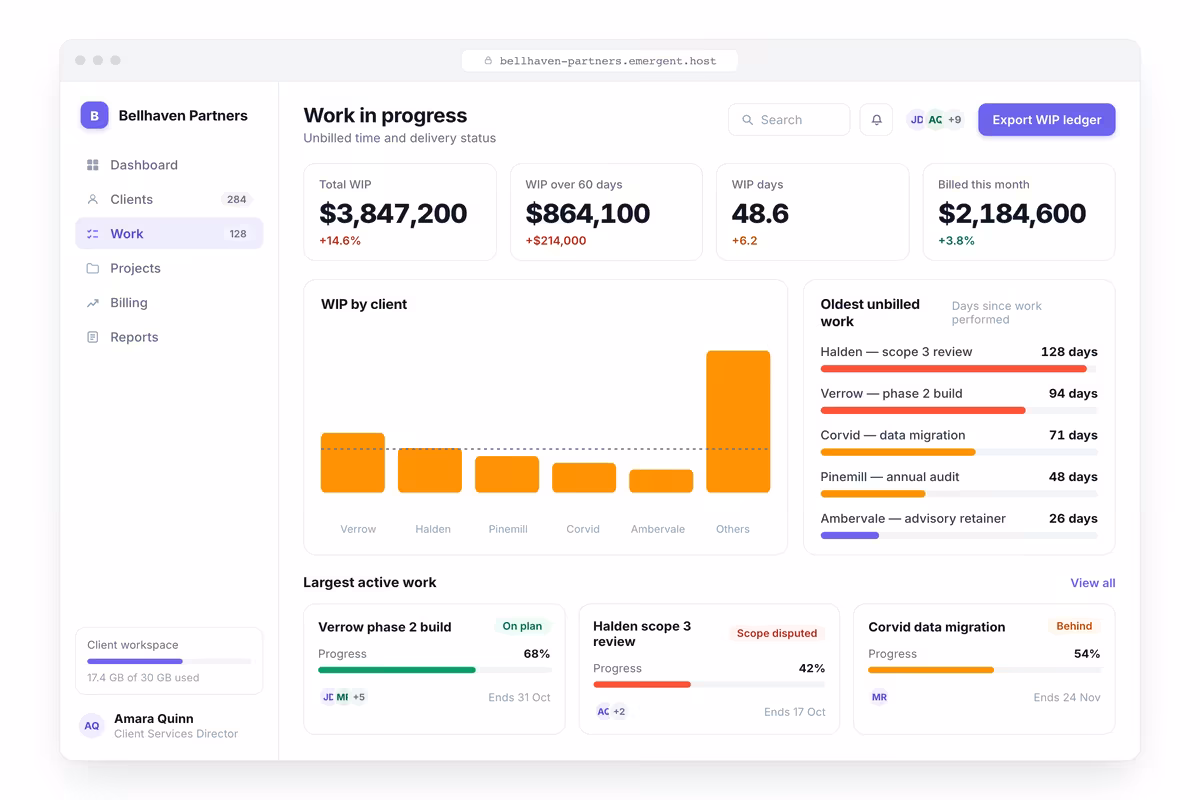Click Corvid card 54% progress bar
This screenshot has height=800, width=1200.
point(984,670)
